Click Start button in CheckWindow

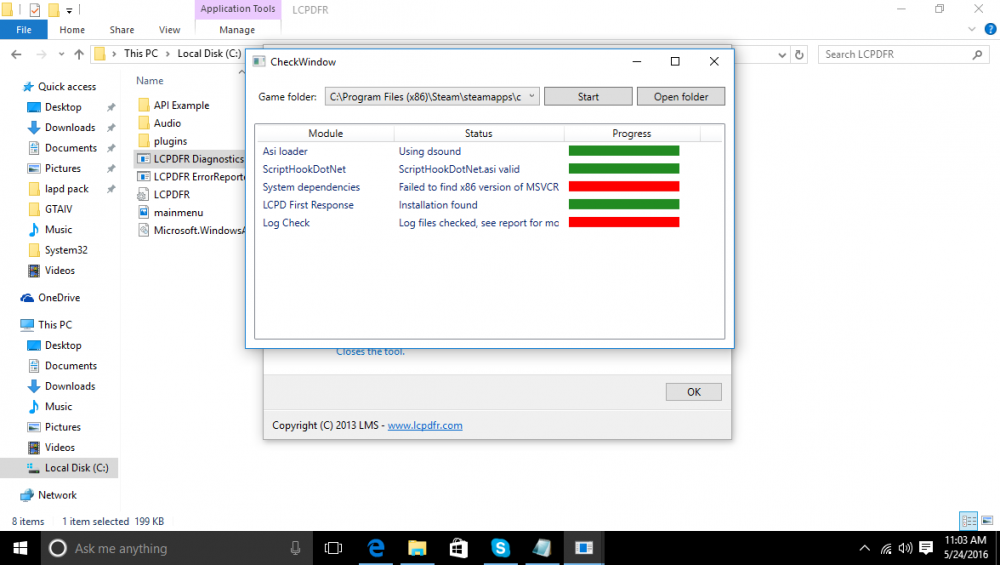(588, 97)
